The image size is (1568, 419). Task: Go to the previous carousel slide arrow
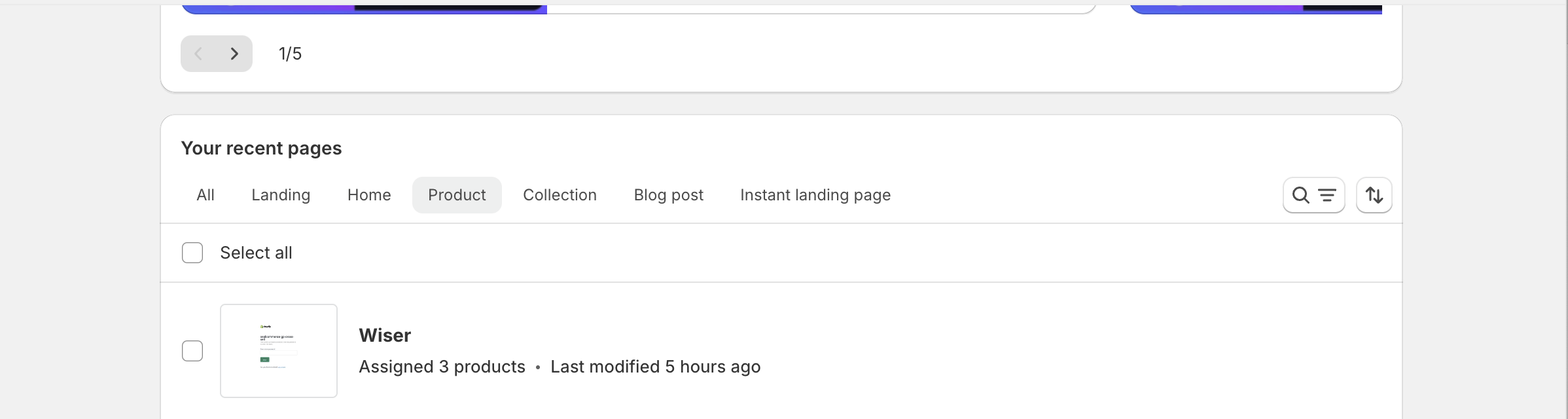coord(198,54)
